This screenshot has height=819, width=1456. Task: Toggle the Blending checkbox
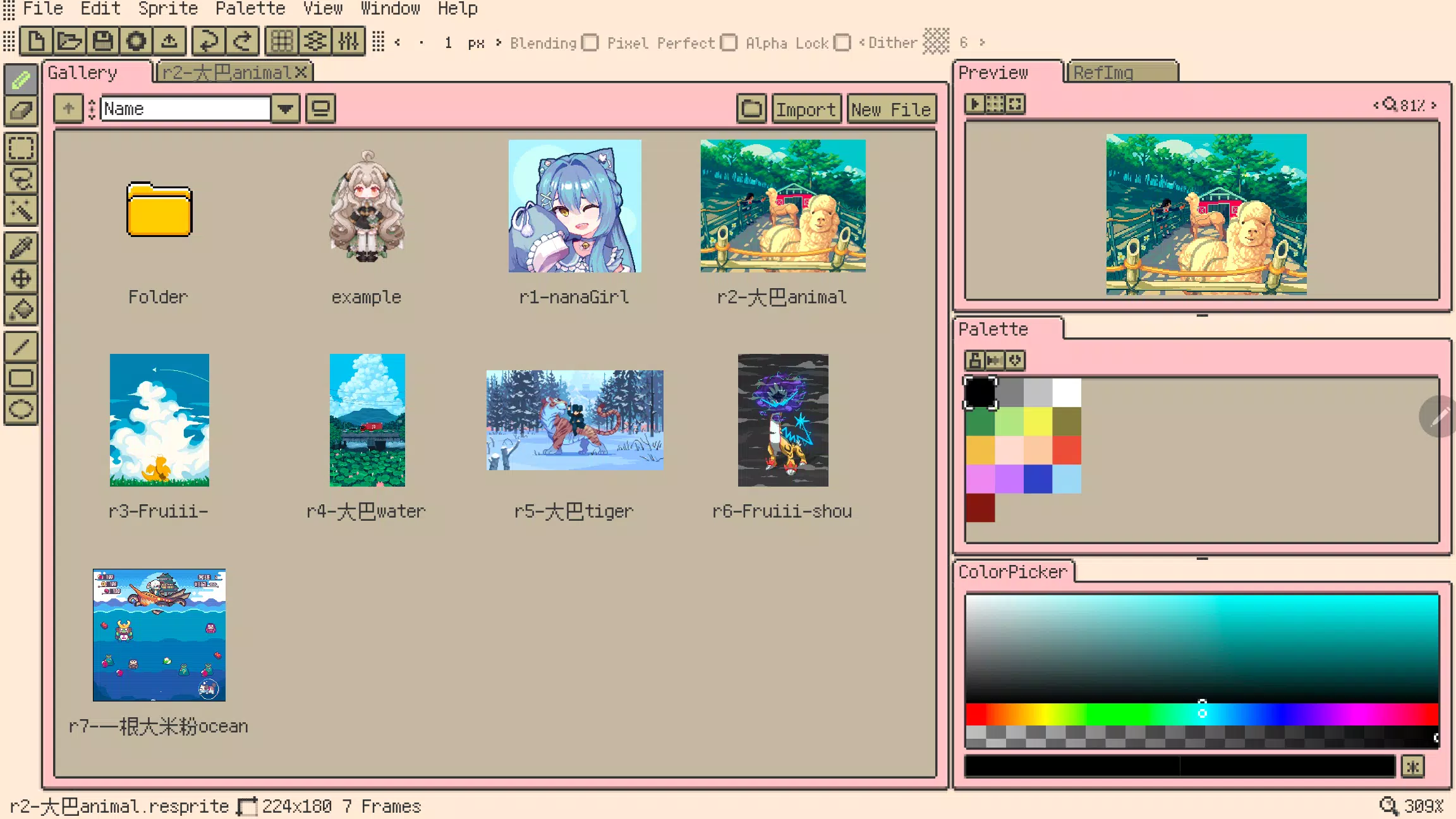pos(591,42)
